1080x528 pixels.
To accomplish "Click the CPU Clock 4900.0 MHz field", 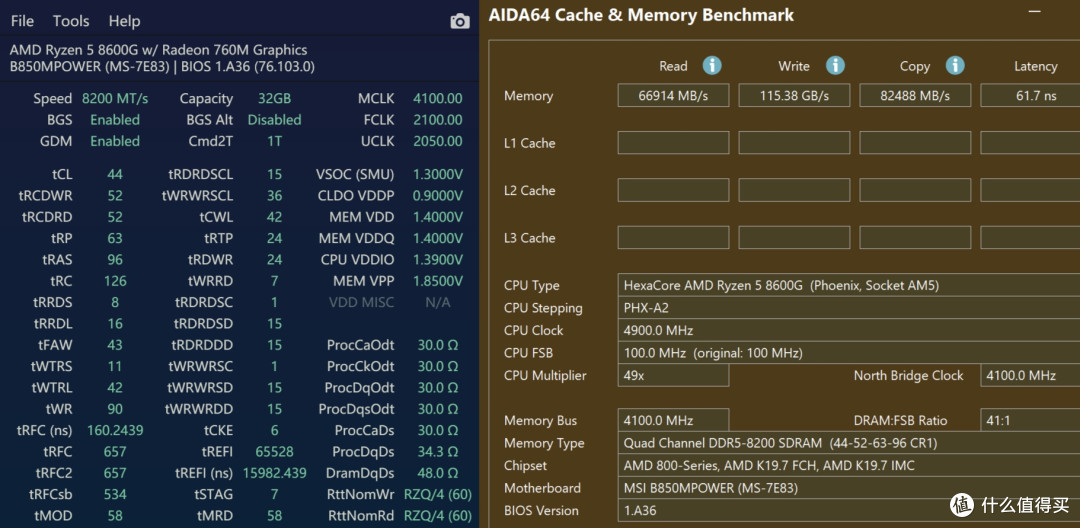I will click(849, 330).
